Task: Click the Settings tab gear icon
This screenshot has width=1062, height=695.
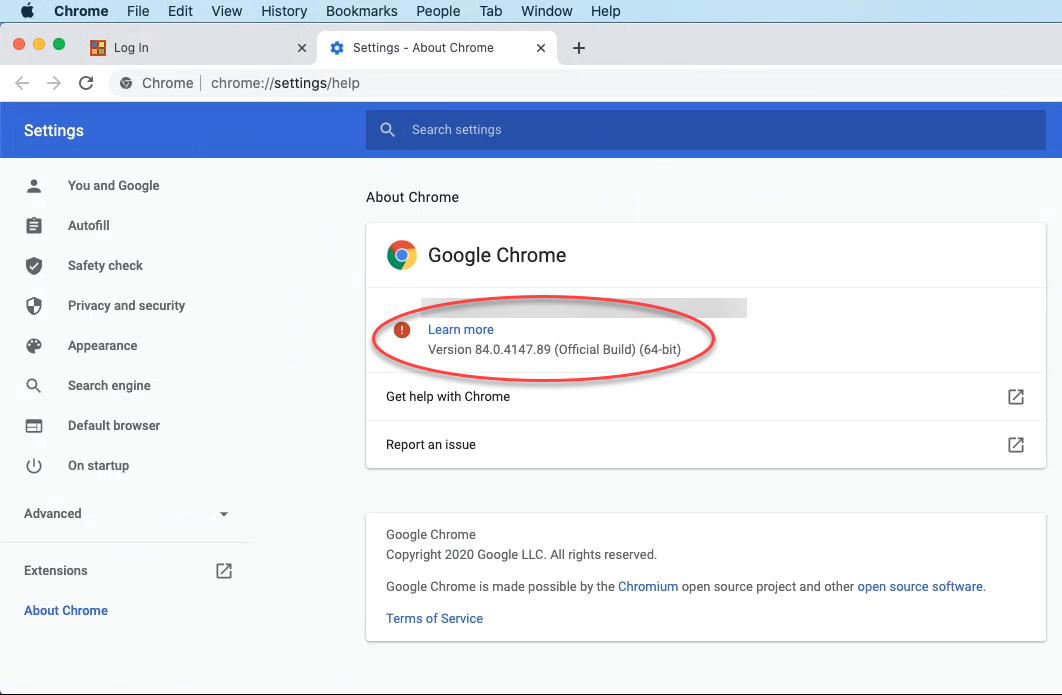Action: coord(337,47)
